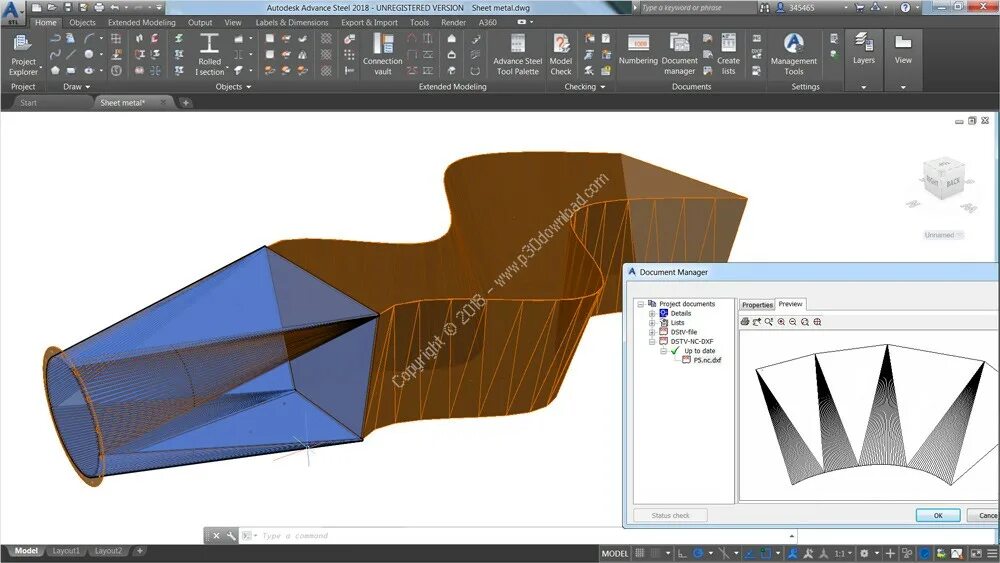
Task: Expand the Objects panel dropdown
Action: point(248,87)
